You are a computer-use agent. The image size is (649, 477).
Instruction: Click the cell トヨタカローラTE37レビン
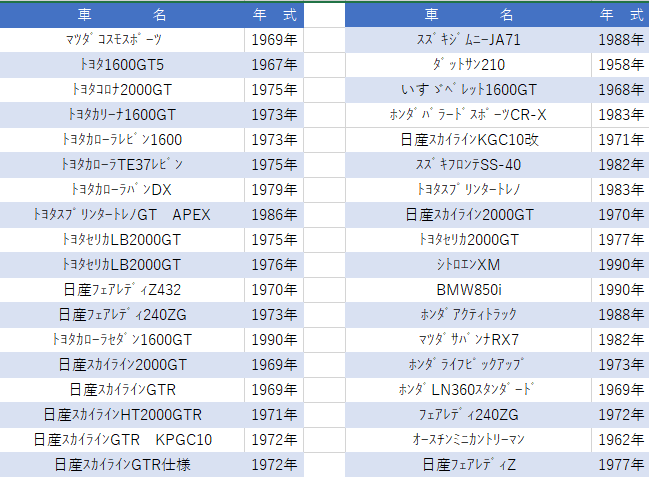pos(122,165)
